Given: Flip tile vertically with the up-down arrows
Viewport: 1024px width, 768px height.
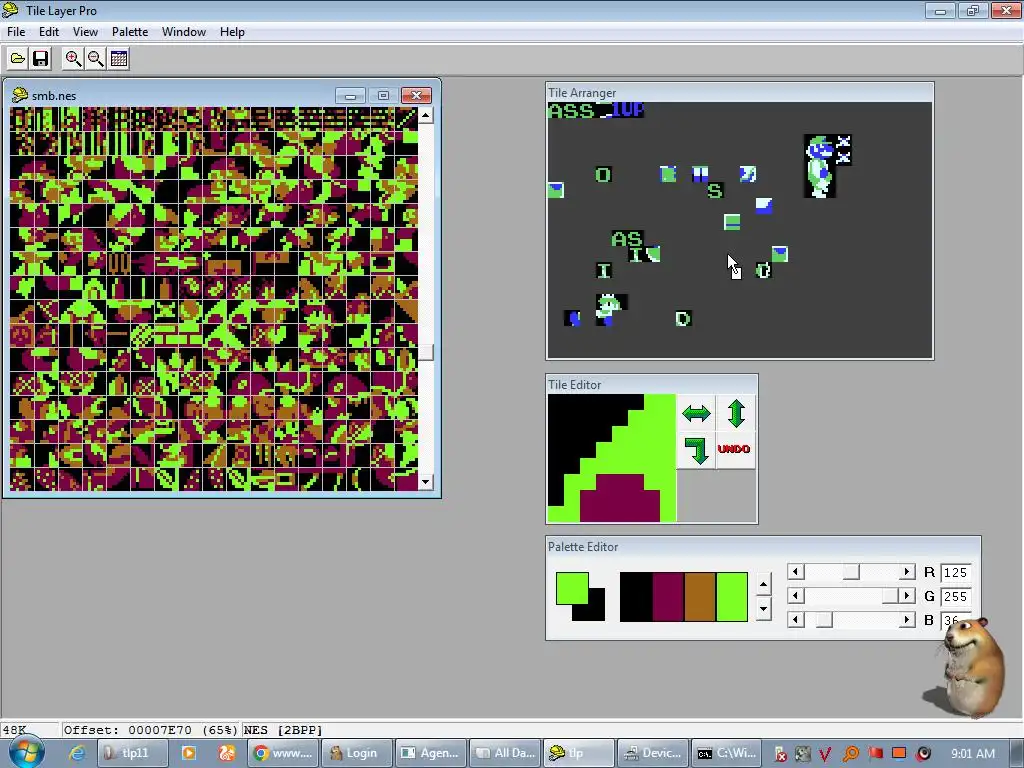Looking at the screenshot, I should pyautogui.click(x=736, y=413).
